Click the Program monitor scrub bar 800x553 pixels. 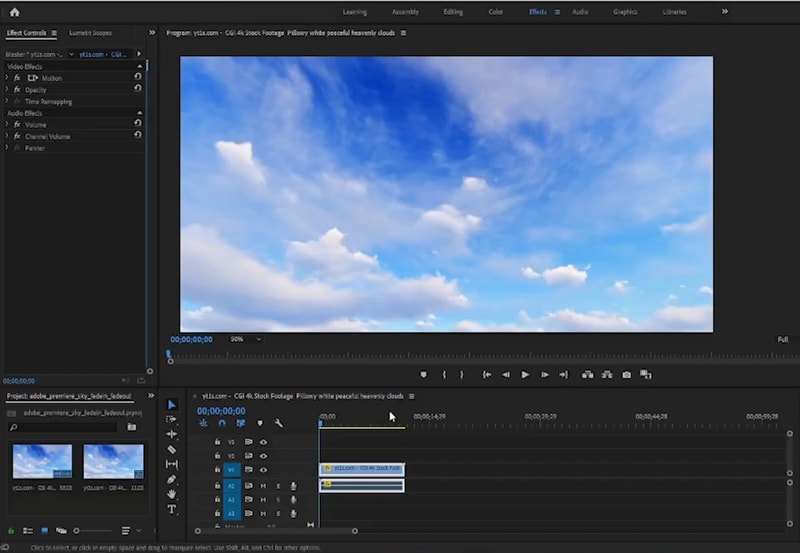coord(480,356)
